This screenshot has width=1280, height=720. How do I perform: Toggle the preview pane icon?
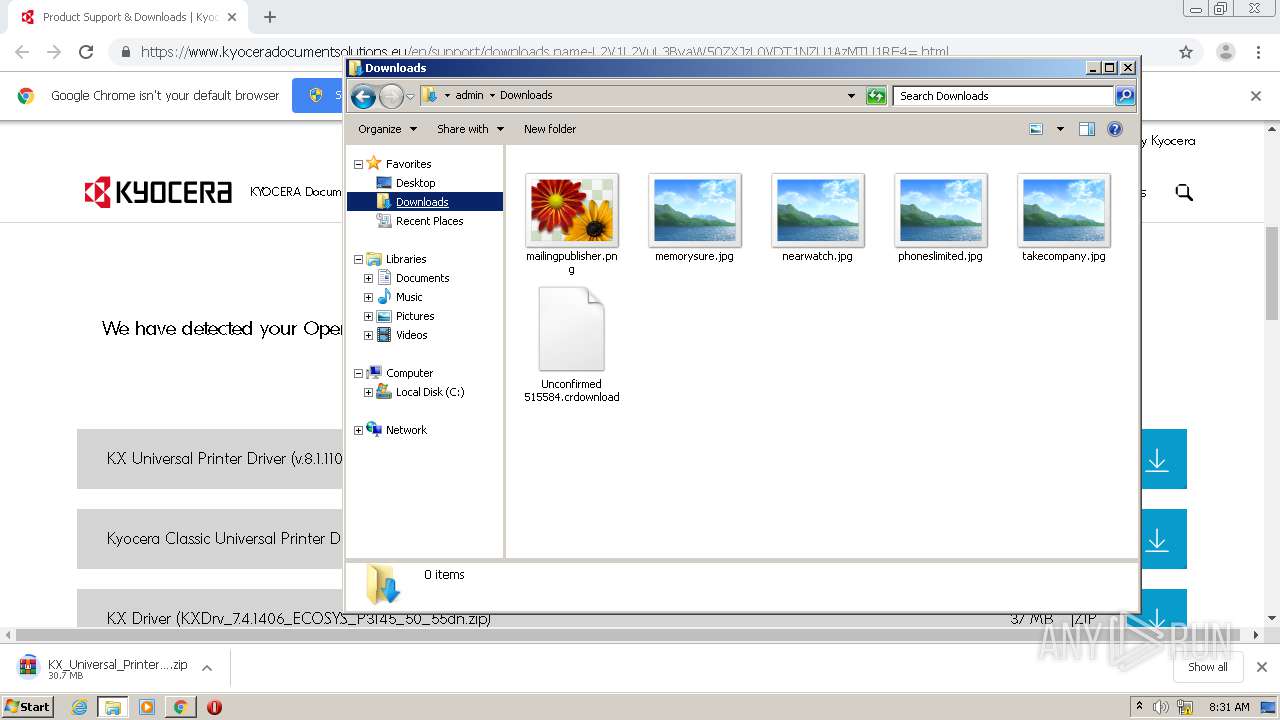point(1087,129)
